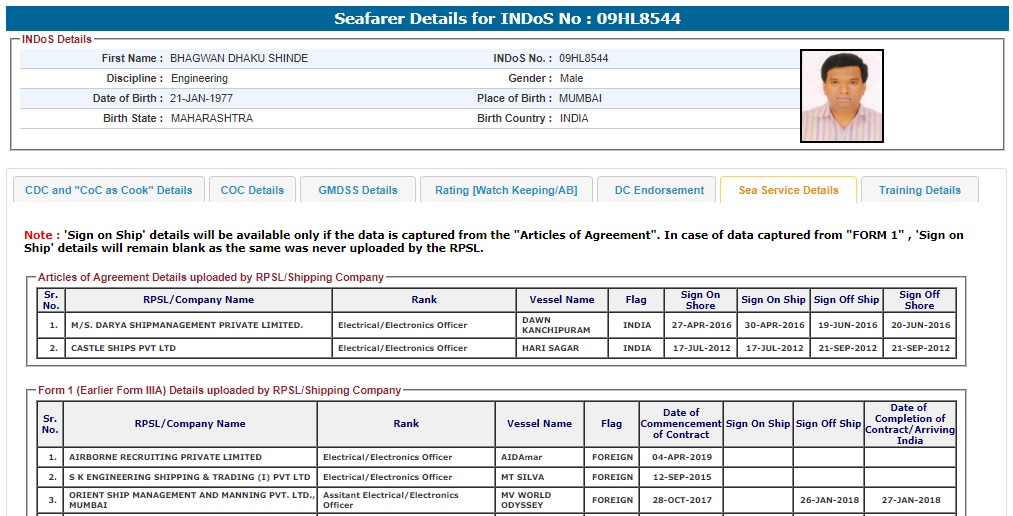1013x516 pixels.
Task: Click the AIRBORNE RECRUITING PRIVATE LIMITED entry
Action: pyautogui.click(x=165, y=457)
